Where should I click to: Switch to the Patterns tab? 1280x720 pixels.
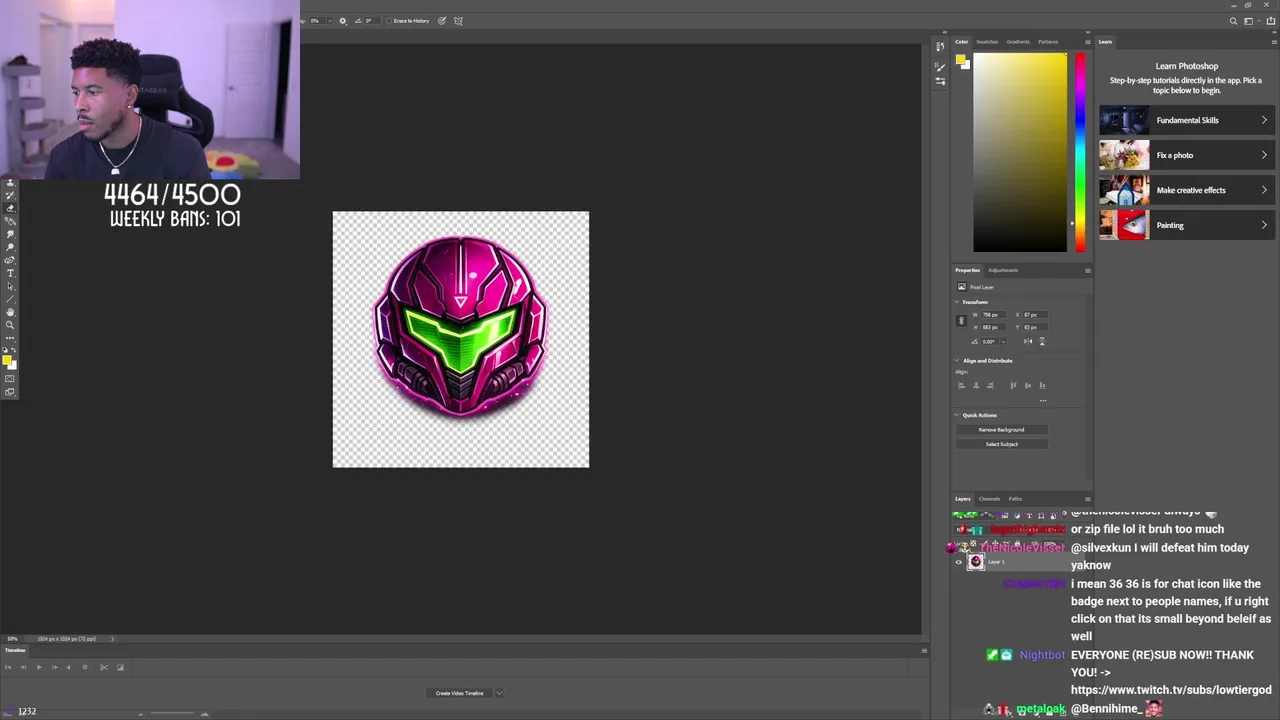[x=1048, y=42]
